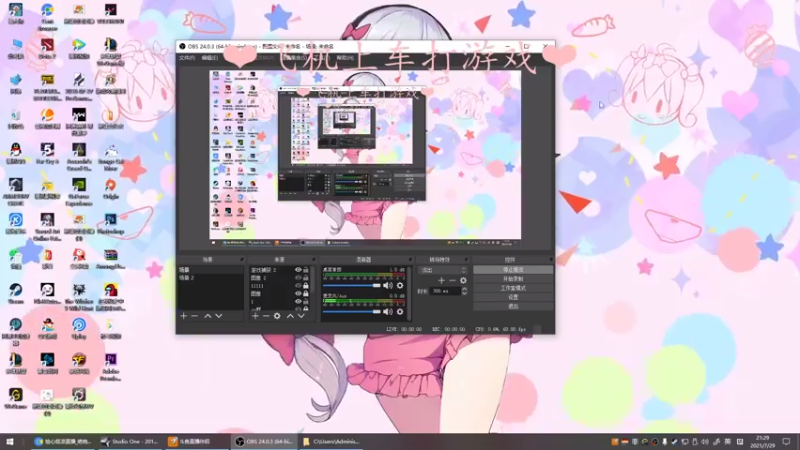Open the 文件(F) menu in OBS
This screenshot has height=450, width=800.
(x=187, y=58)
